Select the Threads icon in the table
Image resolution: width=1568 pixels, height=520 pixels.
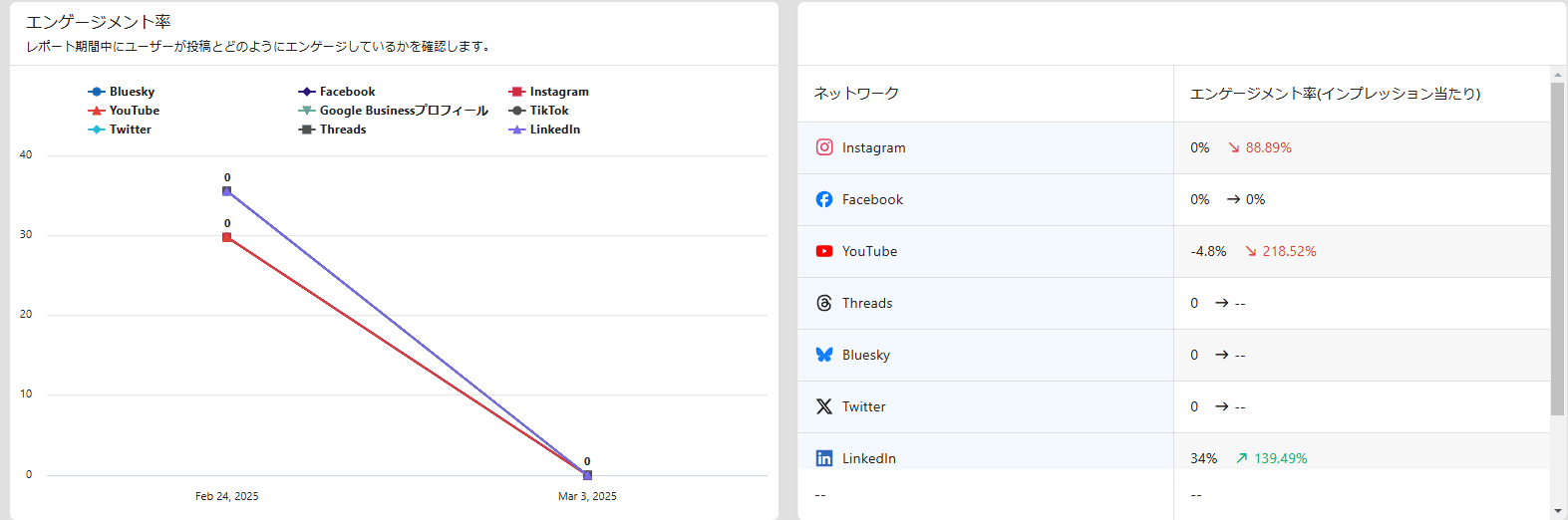pyautogui.click(x=824, y=303)
